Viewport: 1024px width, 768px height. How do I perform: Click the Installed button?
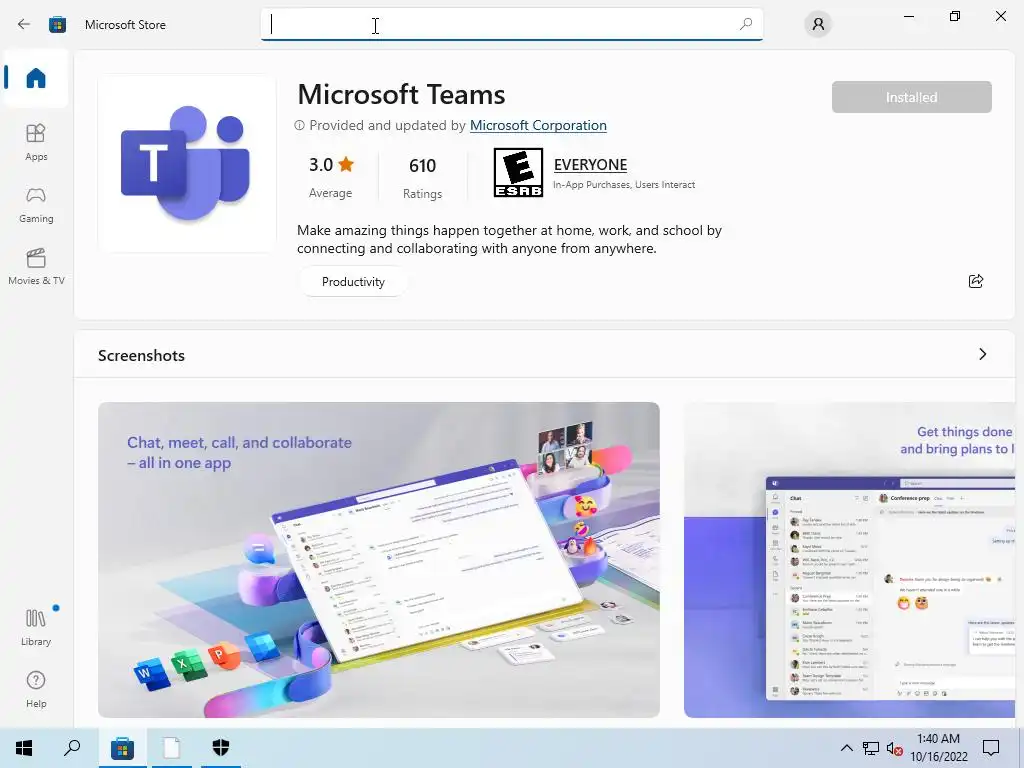coord(911,97)
